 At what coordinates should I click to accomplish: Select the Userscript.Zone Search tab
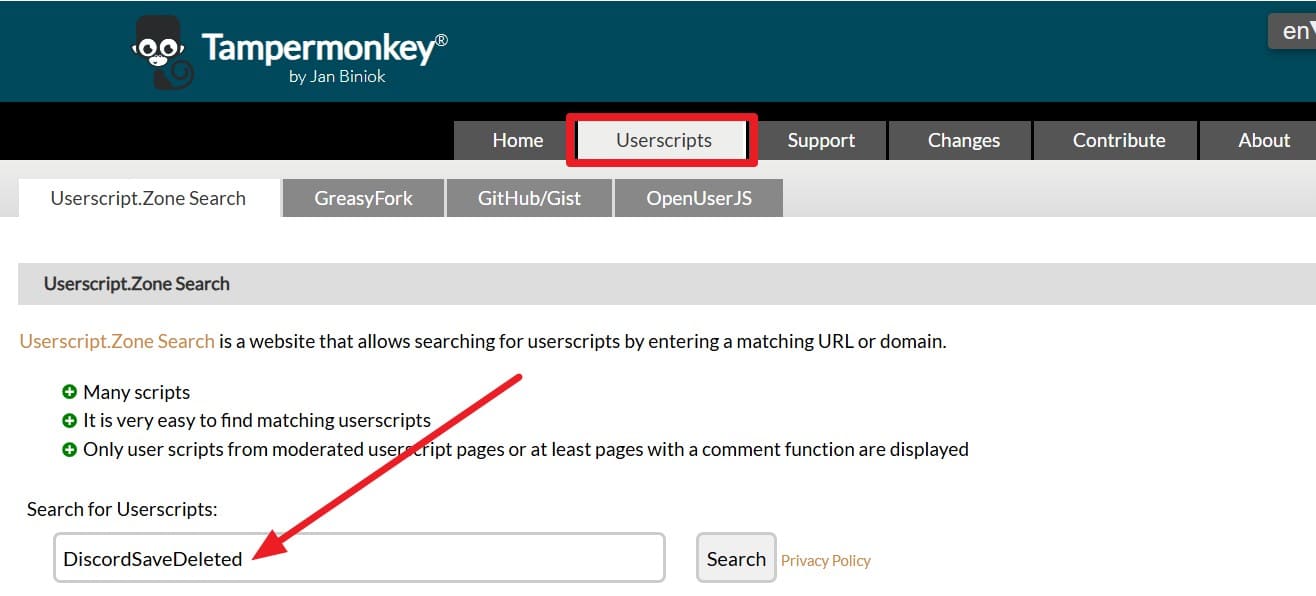tap(148, 198)
